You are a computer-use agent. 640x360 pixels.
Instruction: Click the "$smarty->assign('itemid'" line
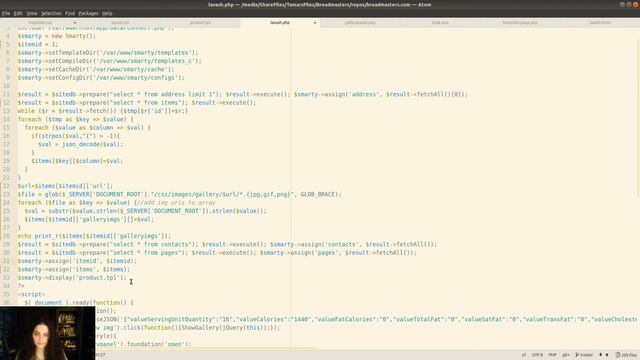pyautogui.click(x=77, y=261)
